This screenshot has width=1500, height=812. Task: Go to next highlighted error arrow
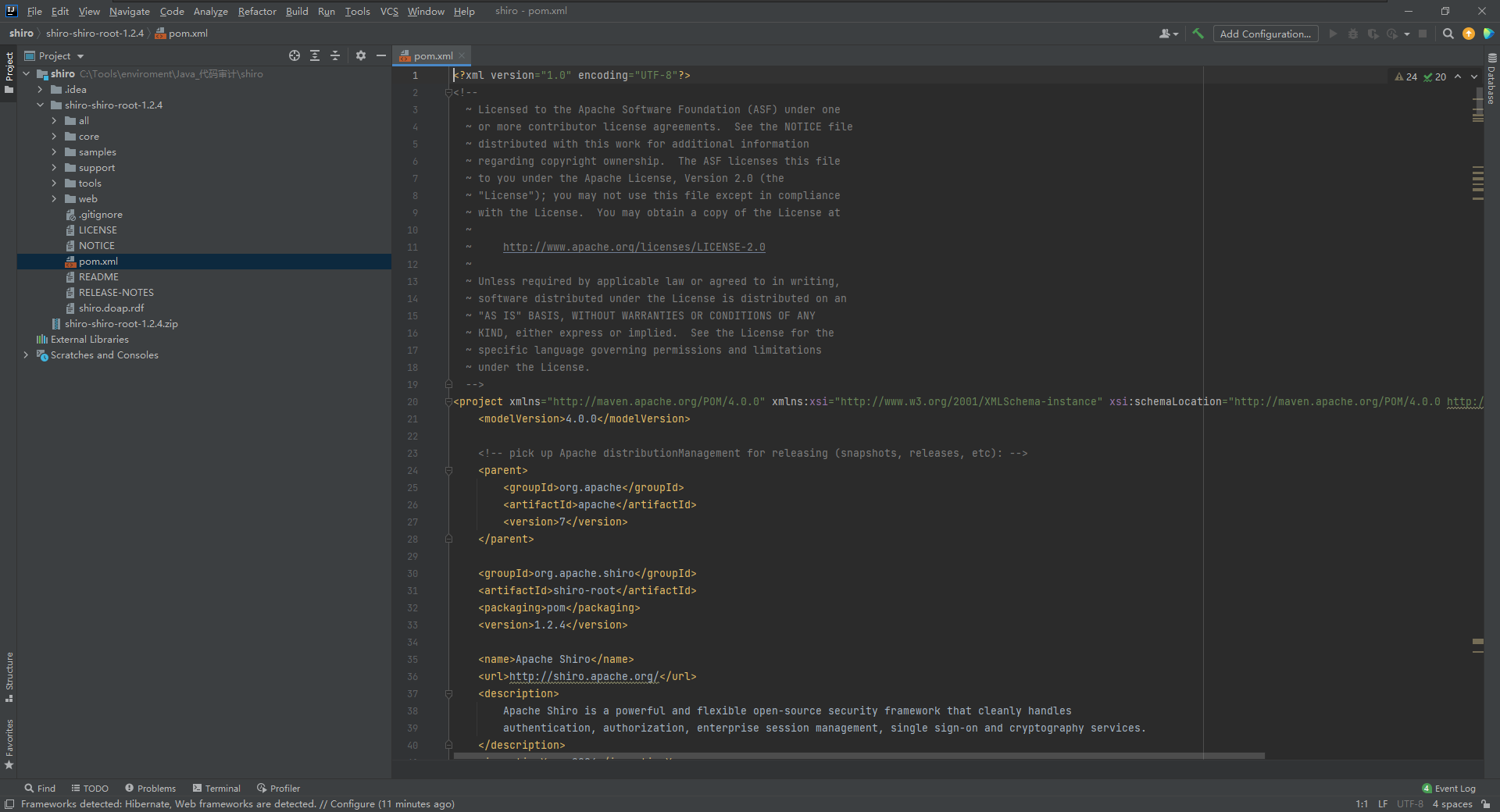click(x=1474, y=77)
